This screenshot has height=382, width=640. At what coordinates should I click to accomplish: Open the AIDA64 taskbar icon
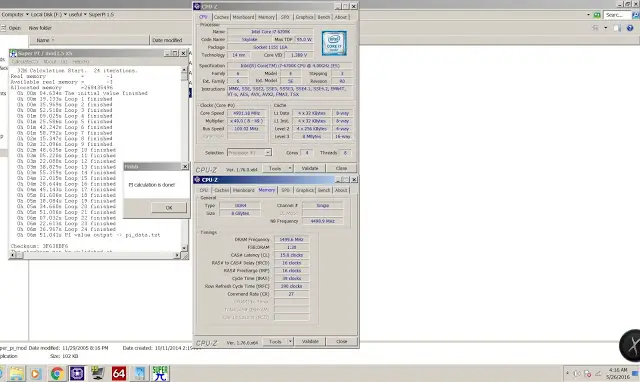click(119, 373)
